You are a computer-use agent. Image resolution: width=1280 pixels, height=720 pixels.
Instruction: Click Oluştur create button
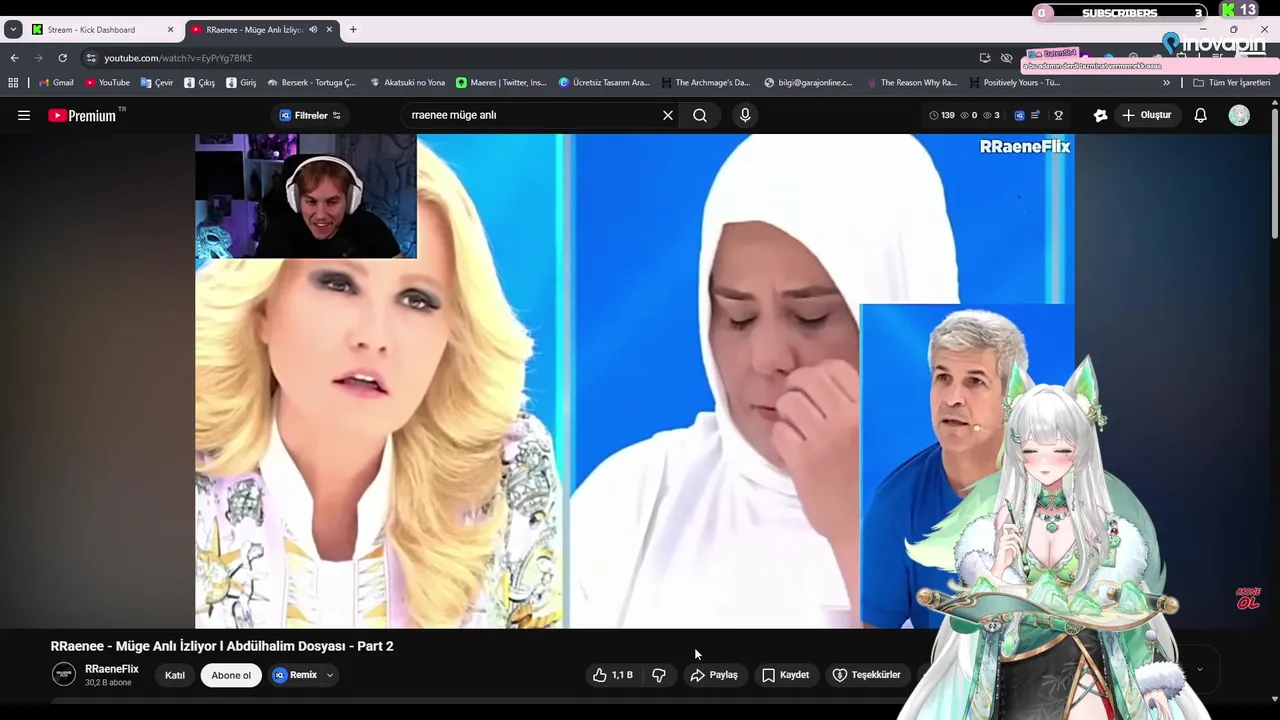click(1146, 115)
